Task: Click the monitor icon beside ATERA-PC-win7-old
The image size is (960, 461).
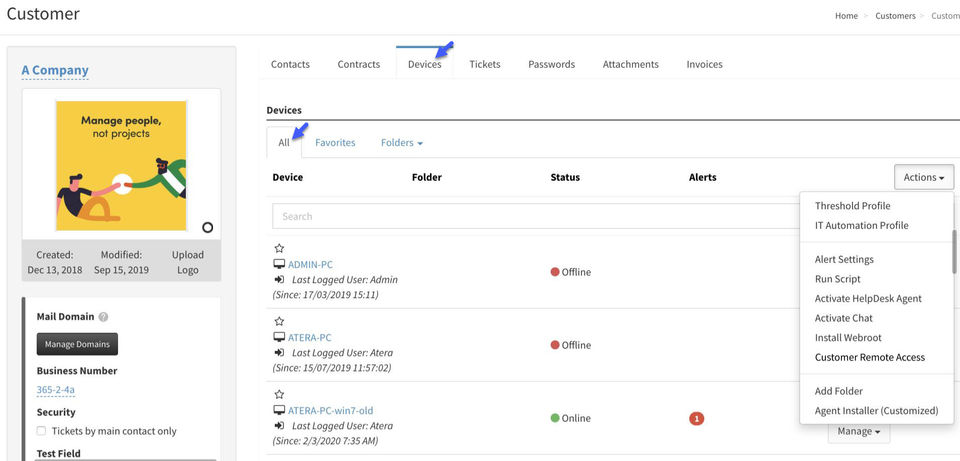Action: click(x=279, y=410)
